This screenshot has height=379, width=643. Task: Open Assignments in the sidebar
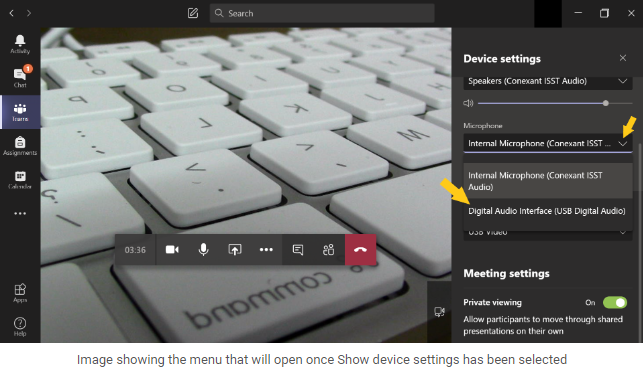pyautogui.click(x=20, y=146)
